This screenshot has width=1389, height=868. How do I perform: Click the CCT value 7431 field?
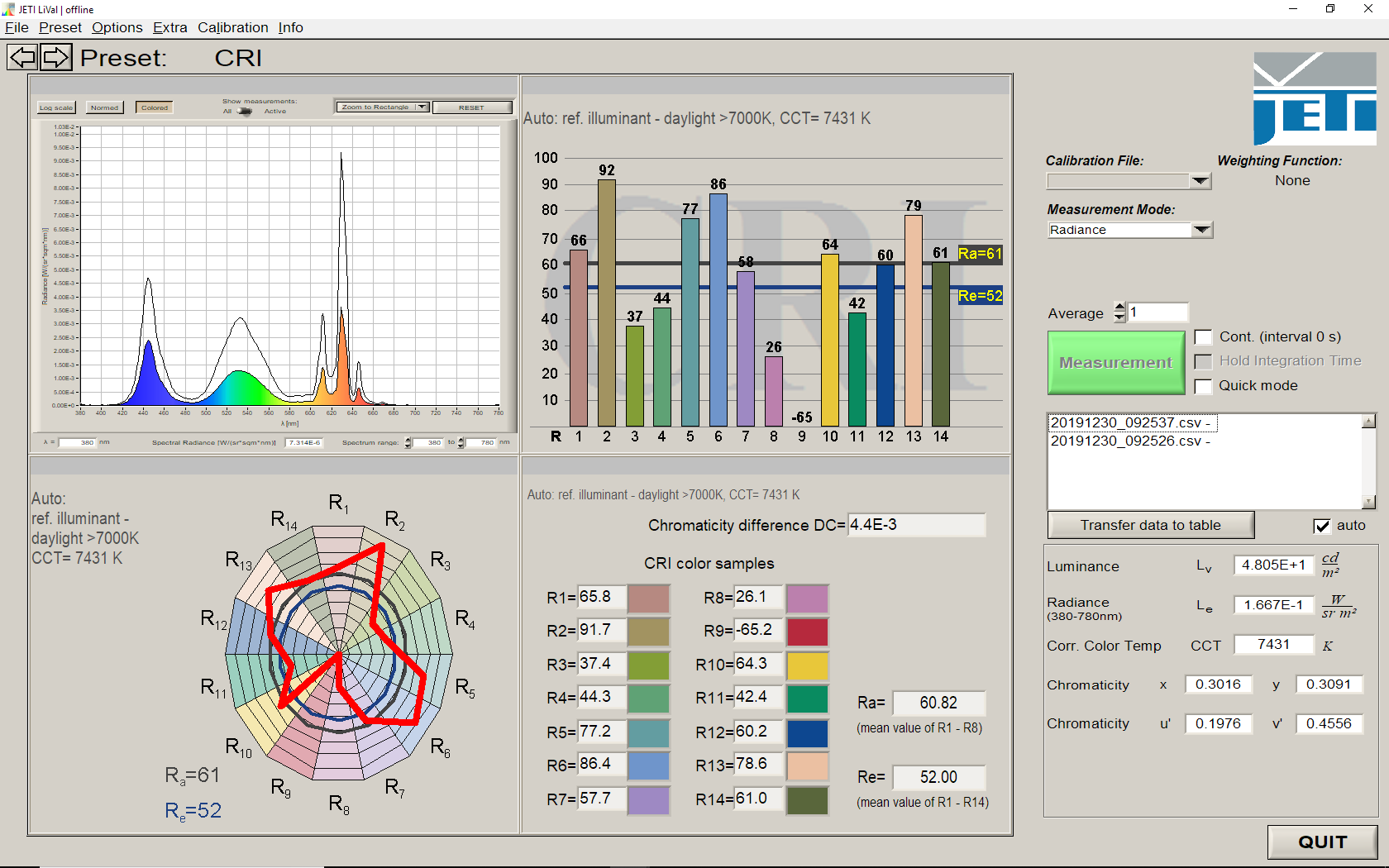coord(1274,645)
